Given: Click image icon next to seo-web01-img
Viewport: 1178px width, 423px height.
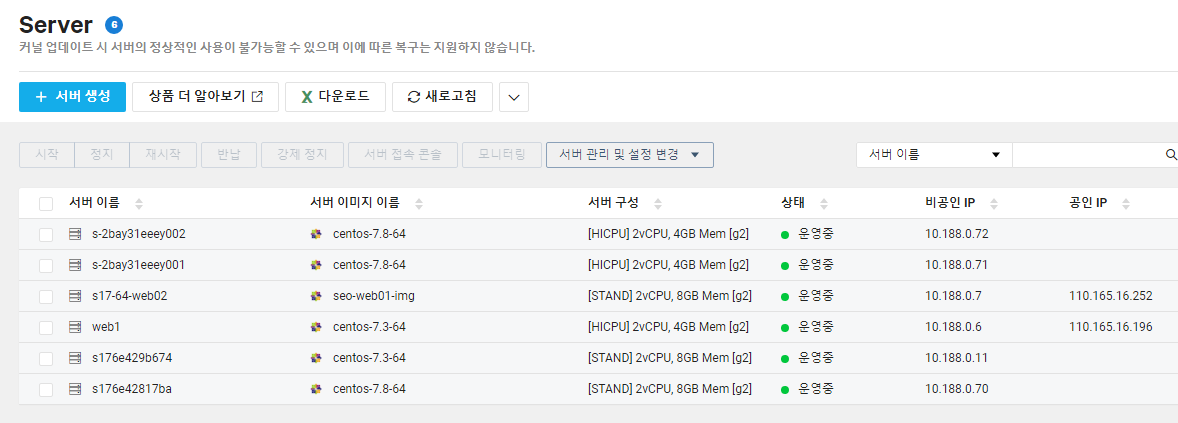Looking at the screenshot, I should click(316, 296).
